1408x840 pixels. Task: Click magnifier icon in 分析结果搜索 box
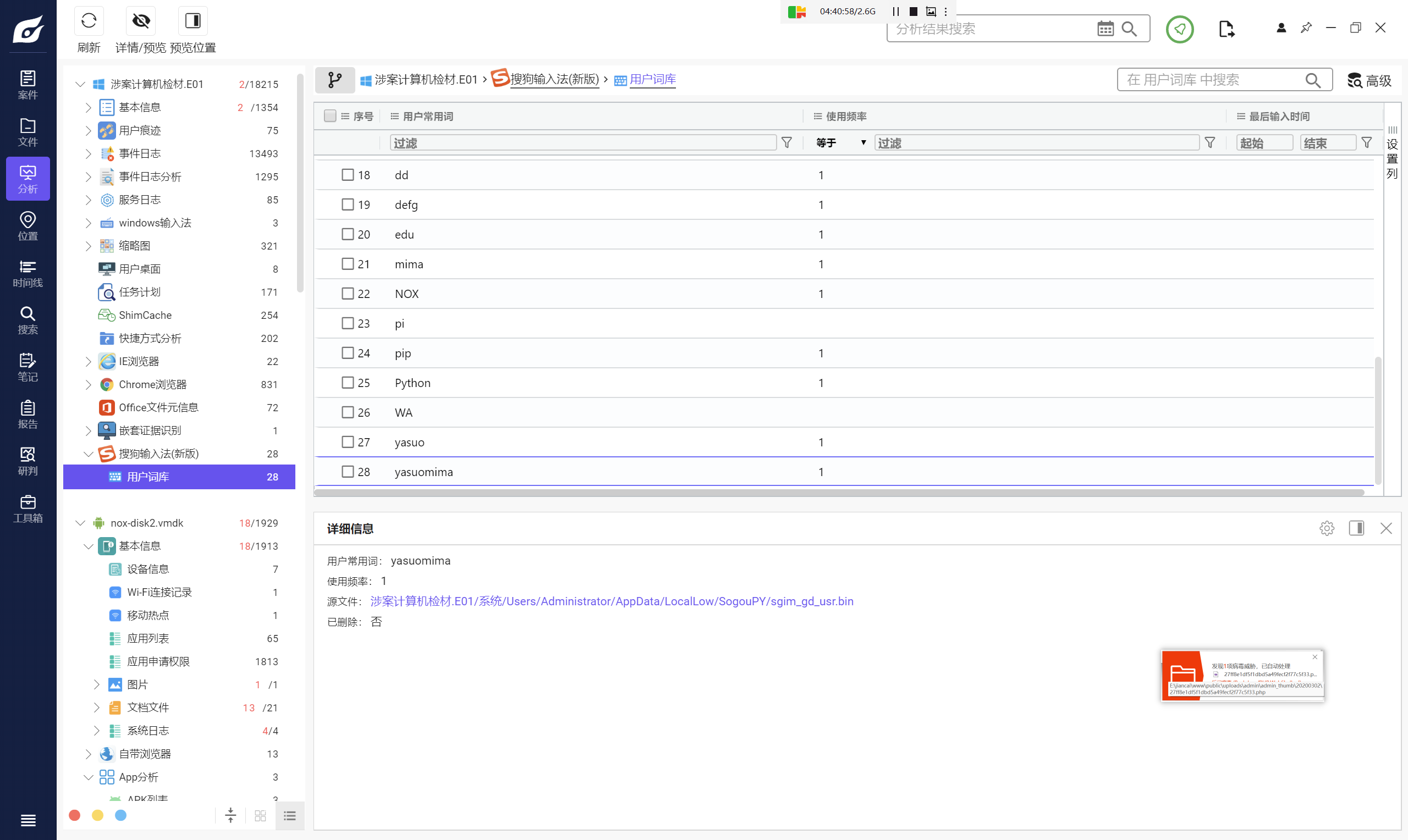[x=1129, y=28]
